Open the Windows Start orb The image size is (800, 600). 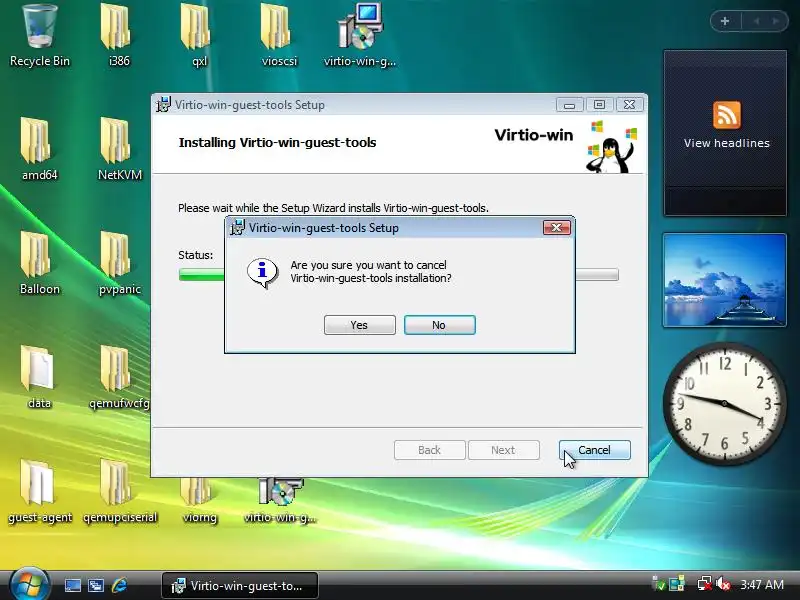tap(29, 585)
